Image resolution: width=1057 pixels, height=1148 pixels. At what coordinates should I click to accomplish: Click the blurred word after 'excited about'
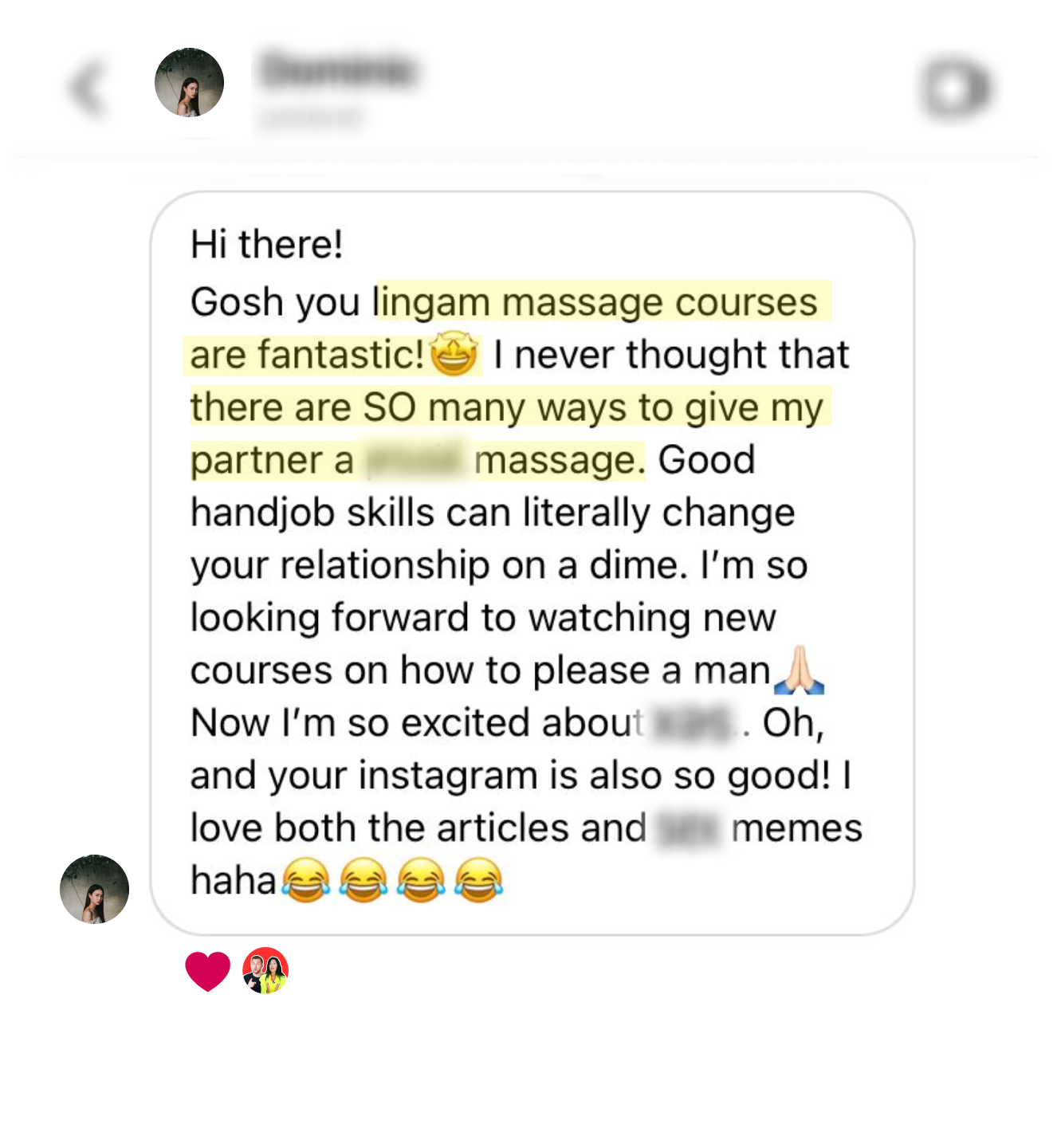coord(691,724)
